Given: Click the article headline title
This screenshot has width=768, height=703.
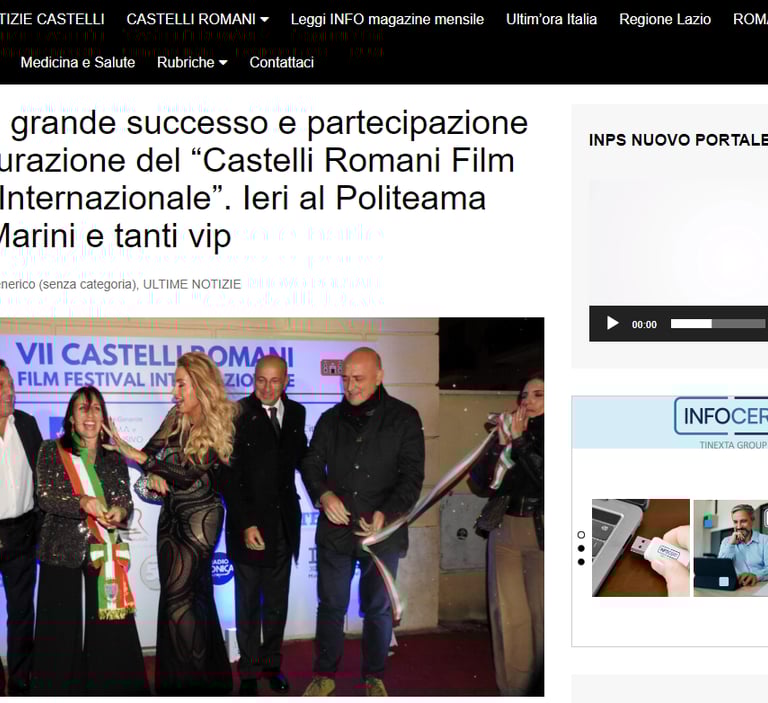Looking at the screenshot, I should pos(264,179).
